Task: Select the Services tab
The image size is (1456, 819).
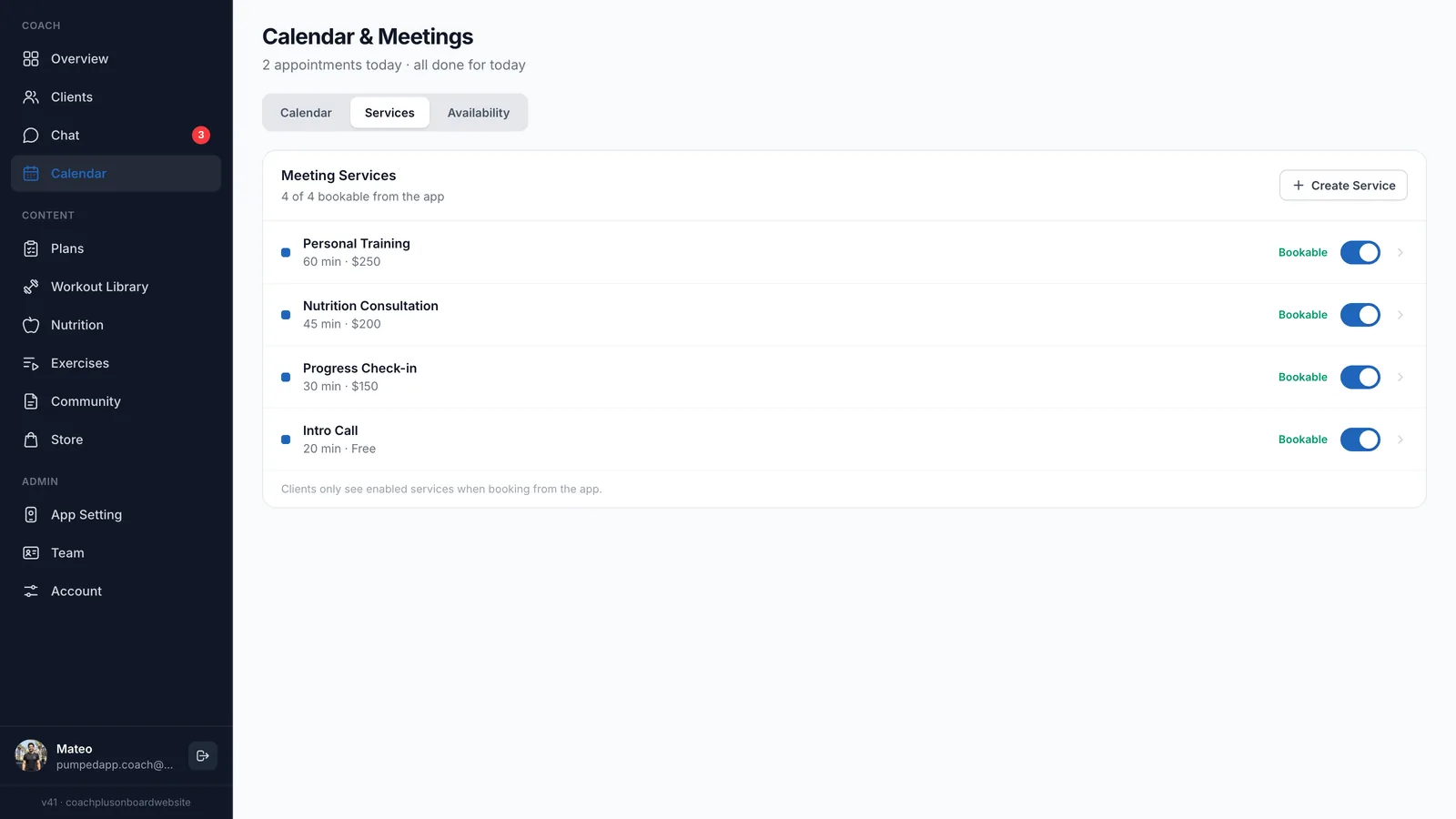Action: tap(389, 113)
